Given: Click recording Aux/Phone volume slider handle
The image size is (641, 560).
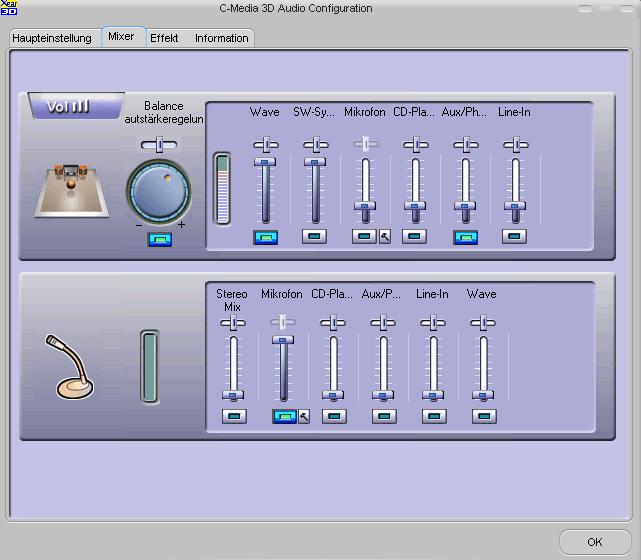Looking at the screenshot, I should click(x=383, y=395).
